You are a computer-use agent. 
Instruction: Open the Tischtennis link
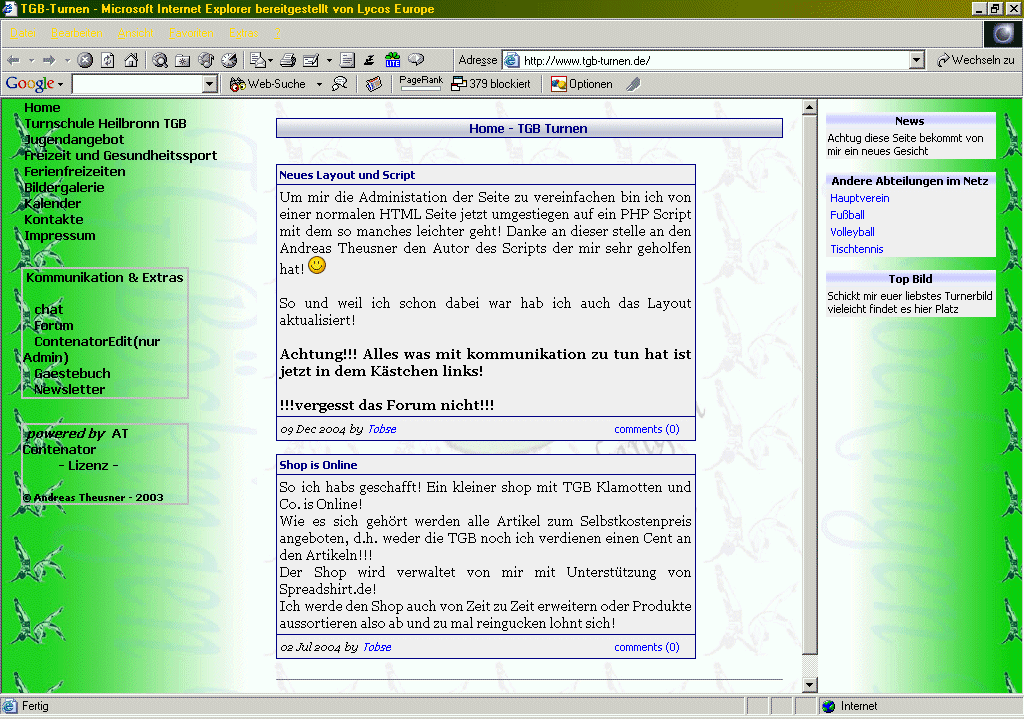pos(856,249)
